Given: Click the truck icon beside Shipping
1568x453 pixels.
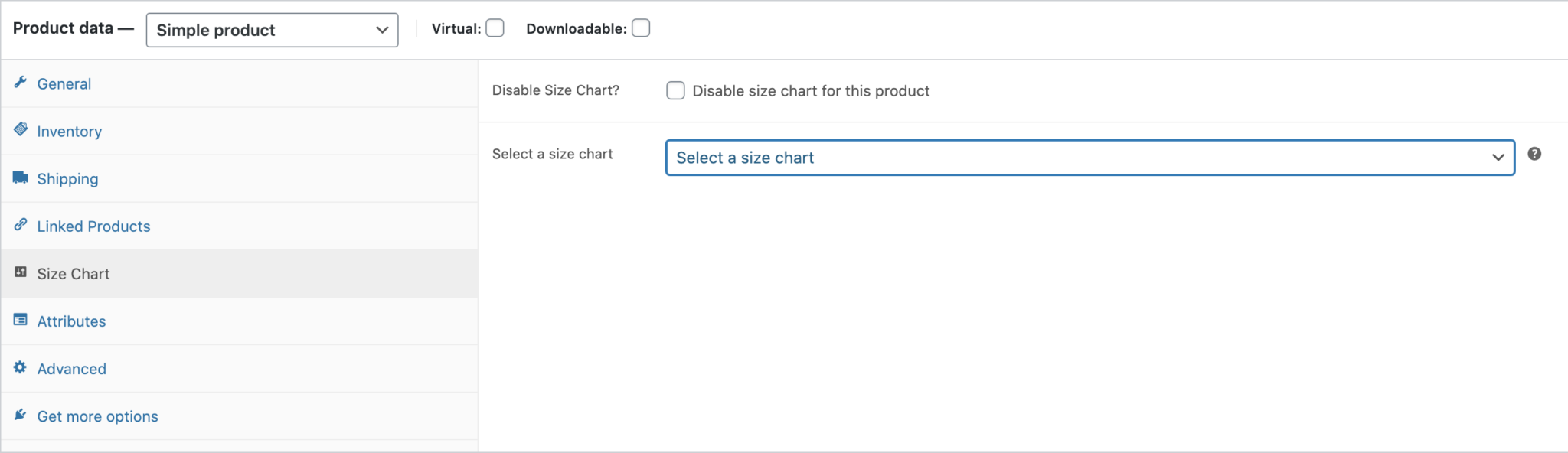Looking at the screenshot, I should [x=21, y=178].
